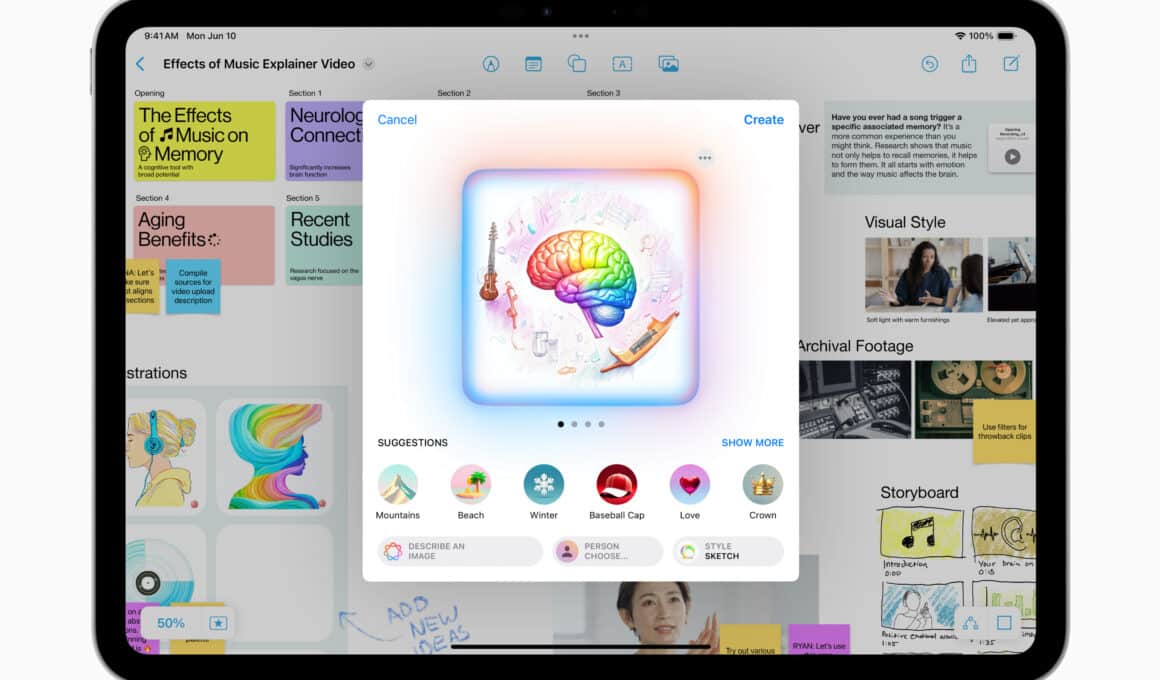
Task: Select the pink 'Aging Benefits' card
Action: tap(205, 245)
